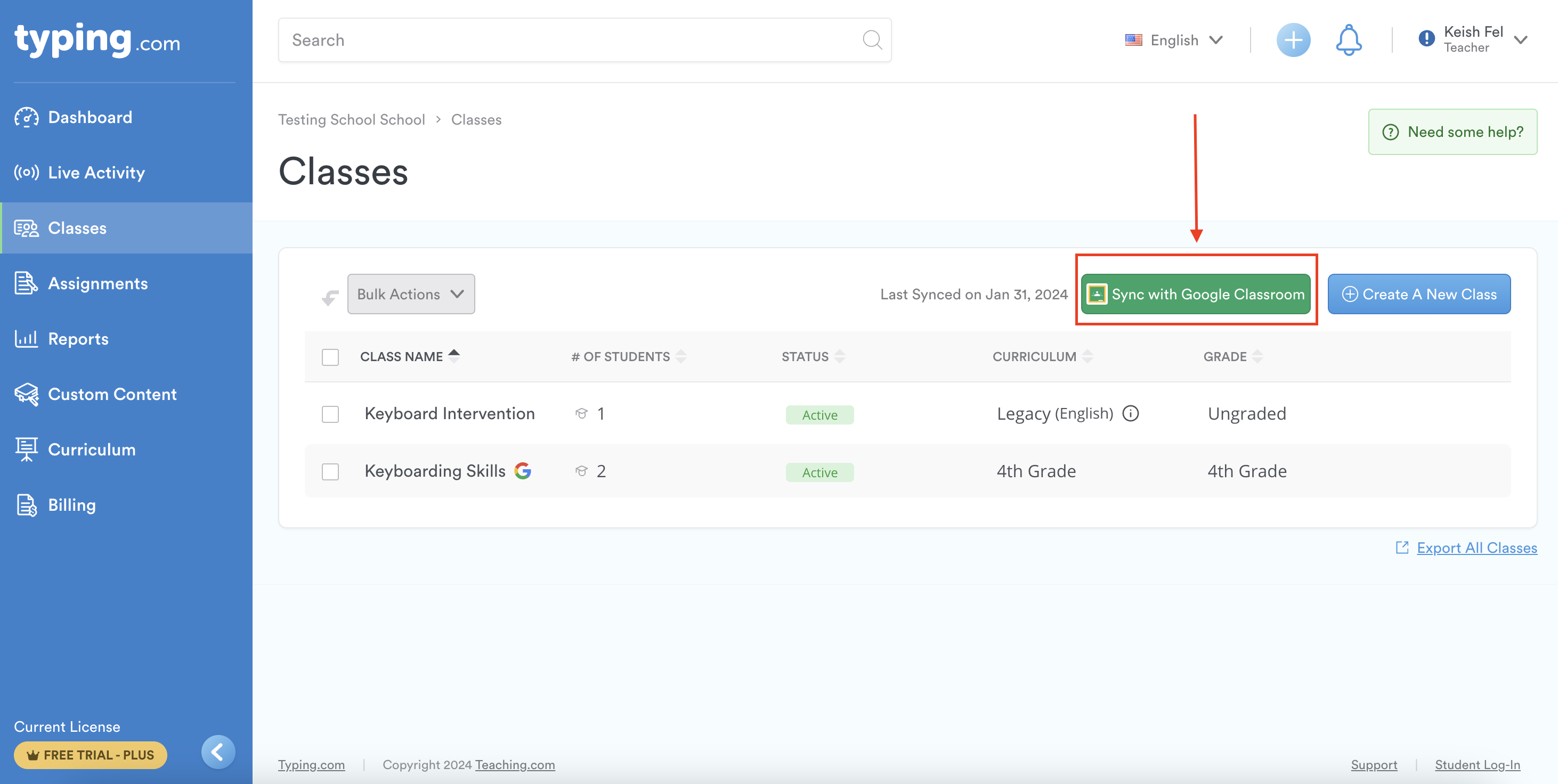Click Sync with Google Classroom button
Screen dimensions: 1558x784
tap(1196, 295)
